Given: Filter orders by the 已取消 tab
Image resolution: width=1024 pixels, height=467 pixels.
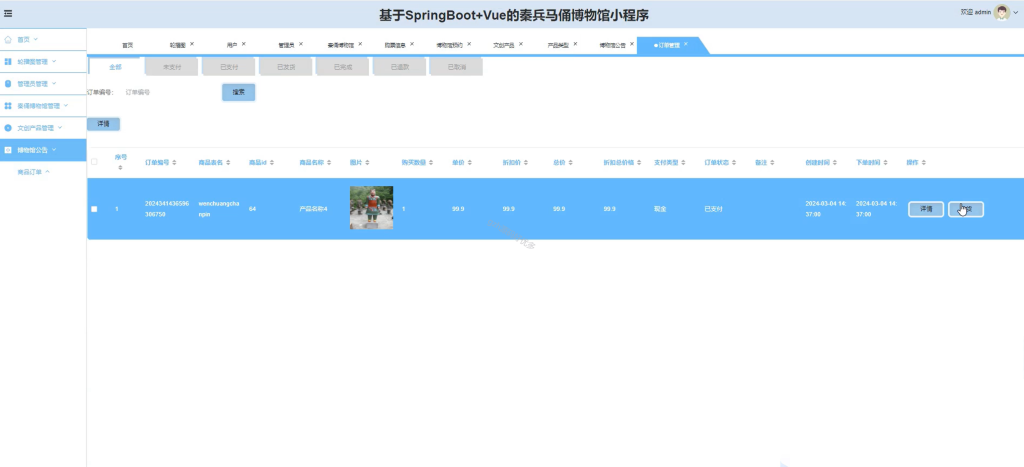Looking at the screenshot, I should click(456, 67).
